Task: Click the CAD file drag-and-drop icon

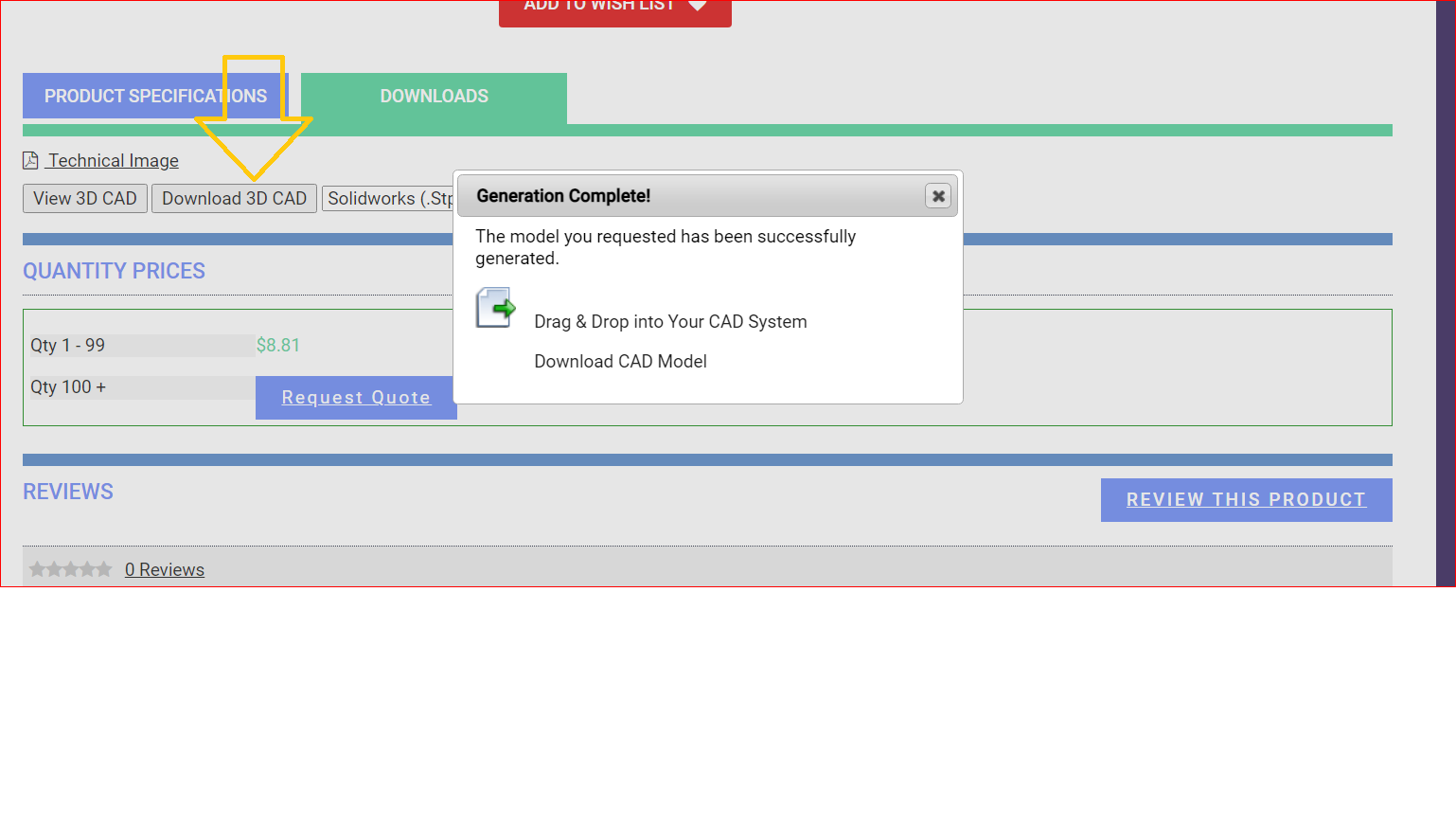Action: pos(495,309)
